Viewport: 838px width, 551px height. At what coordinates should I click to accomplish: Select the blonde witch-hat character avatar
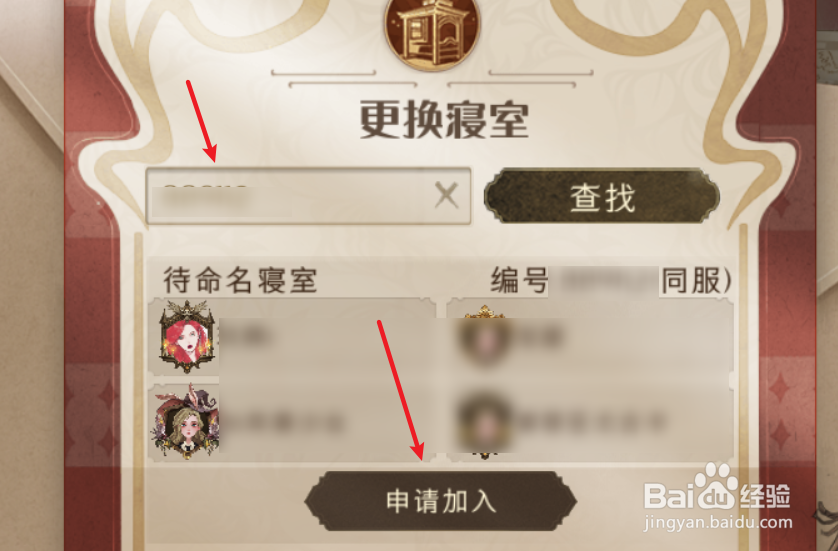pyautogui.click(x=186, y=422)
